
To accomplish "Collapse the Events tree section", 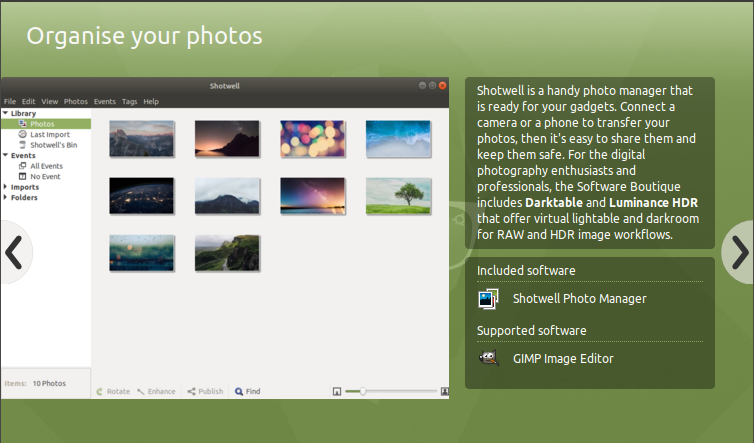I will tap(6, 155).
